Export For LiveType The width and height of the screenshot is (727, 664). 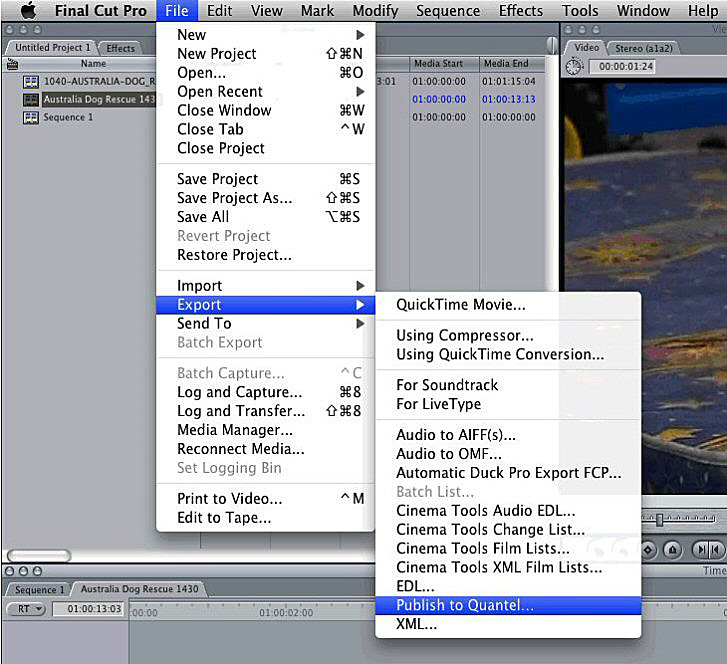click(508, 404)
